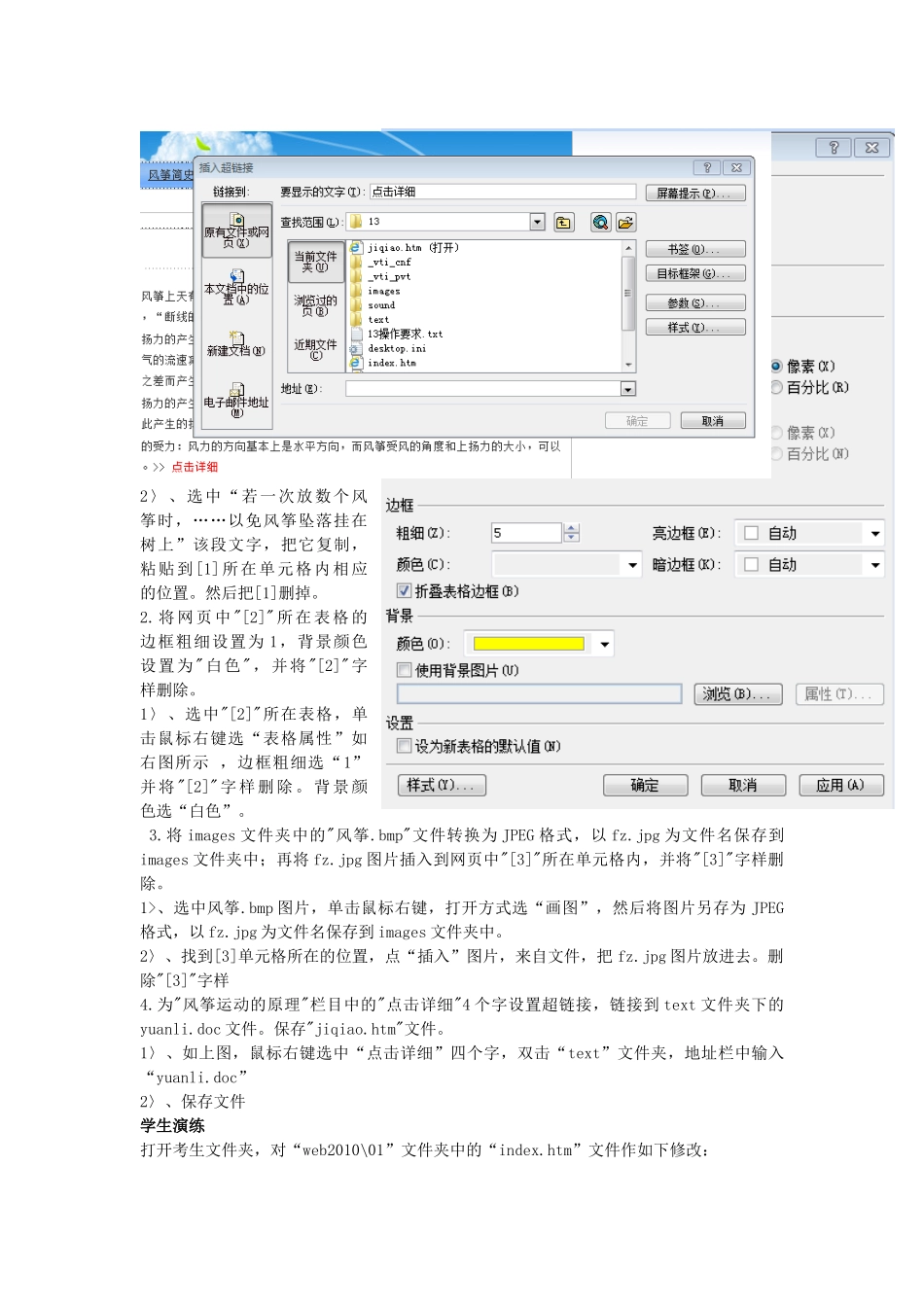This screenshot has height=1307, width=924.
Task: Open background 颜色(O) dropdown arrow
Action: pos(605,644)
